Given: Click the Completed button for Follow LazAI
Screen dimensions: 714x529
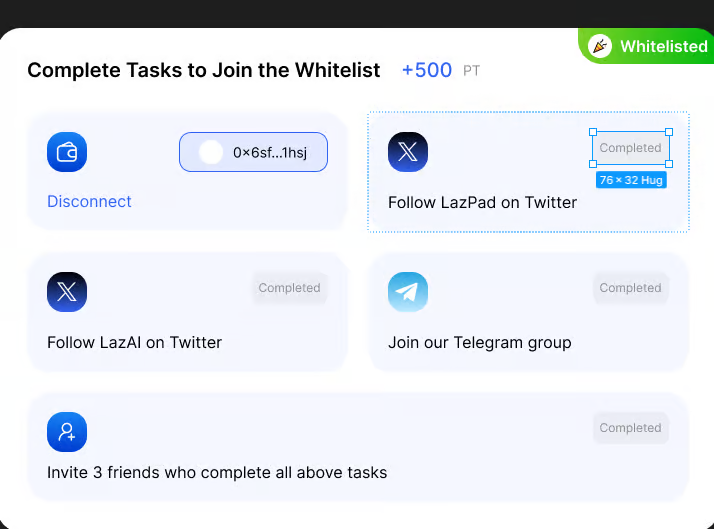Looking at the screenshot, I should (x=289, y=288).
